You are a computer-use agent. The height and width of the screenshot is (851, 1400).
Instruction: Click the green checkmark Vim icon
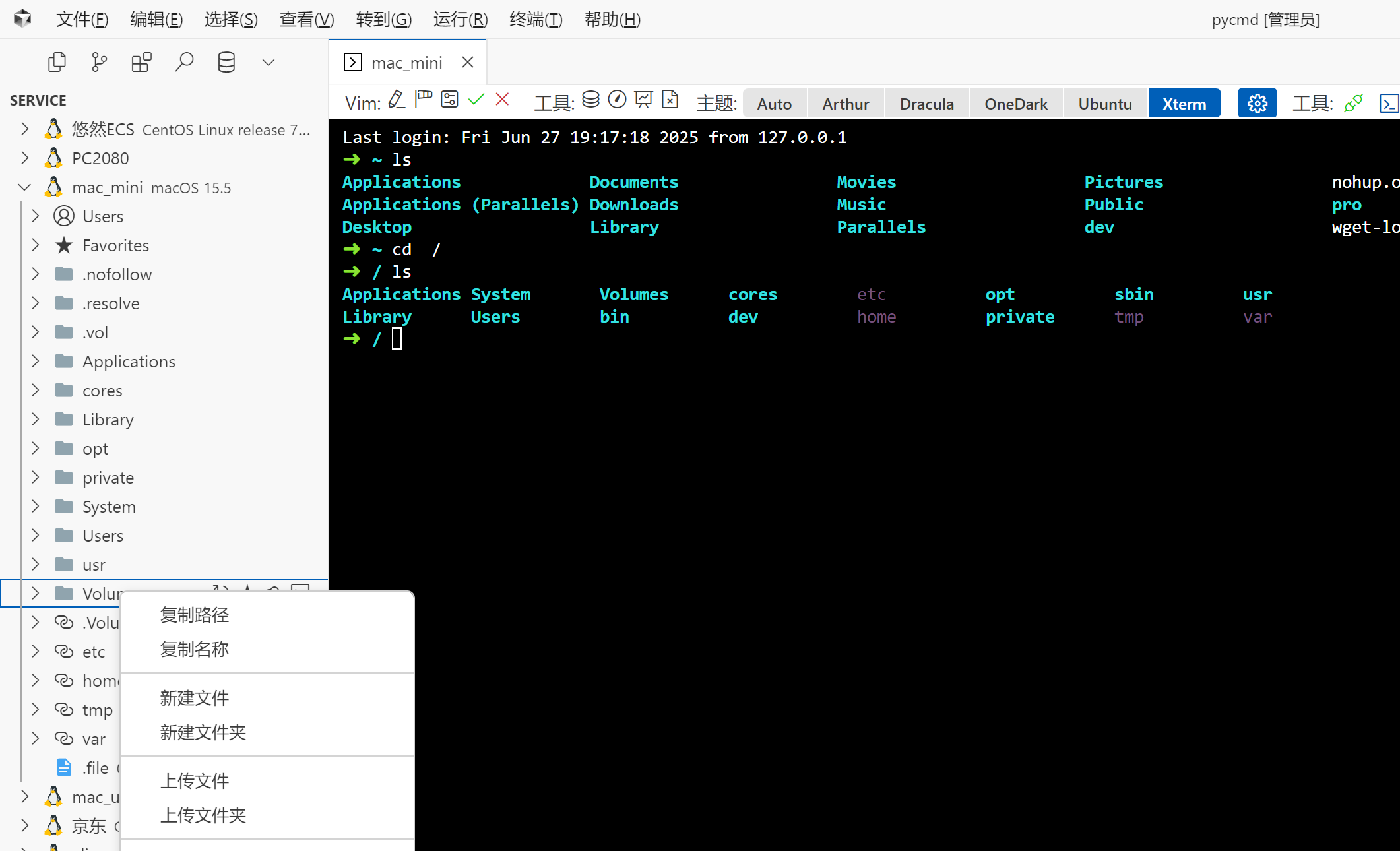click(476, 100)
